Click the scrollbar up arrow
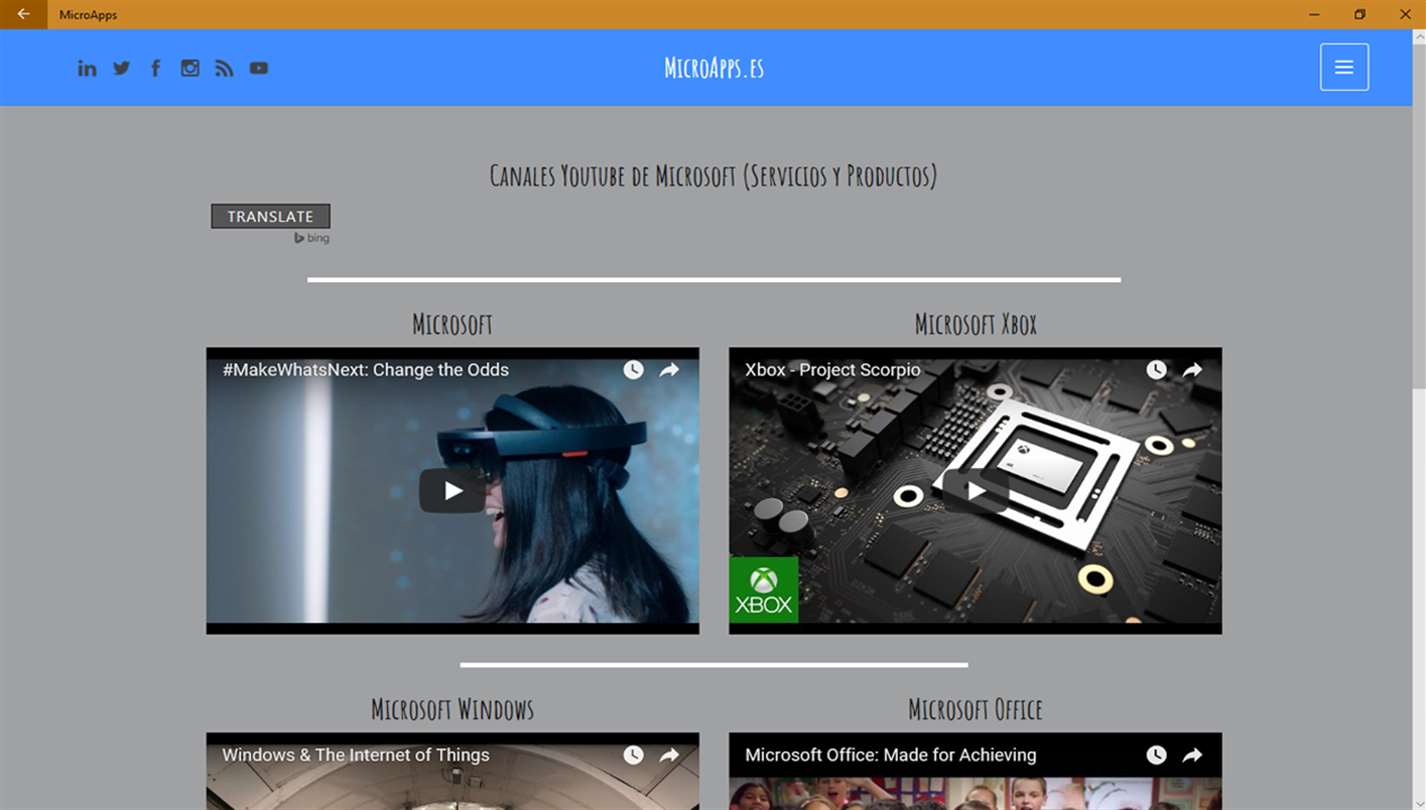 coord(1419,37)
